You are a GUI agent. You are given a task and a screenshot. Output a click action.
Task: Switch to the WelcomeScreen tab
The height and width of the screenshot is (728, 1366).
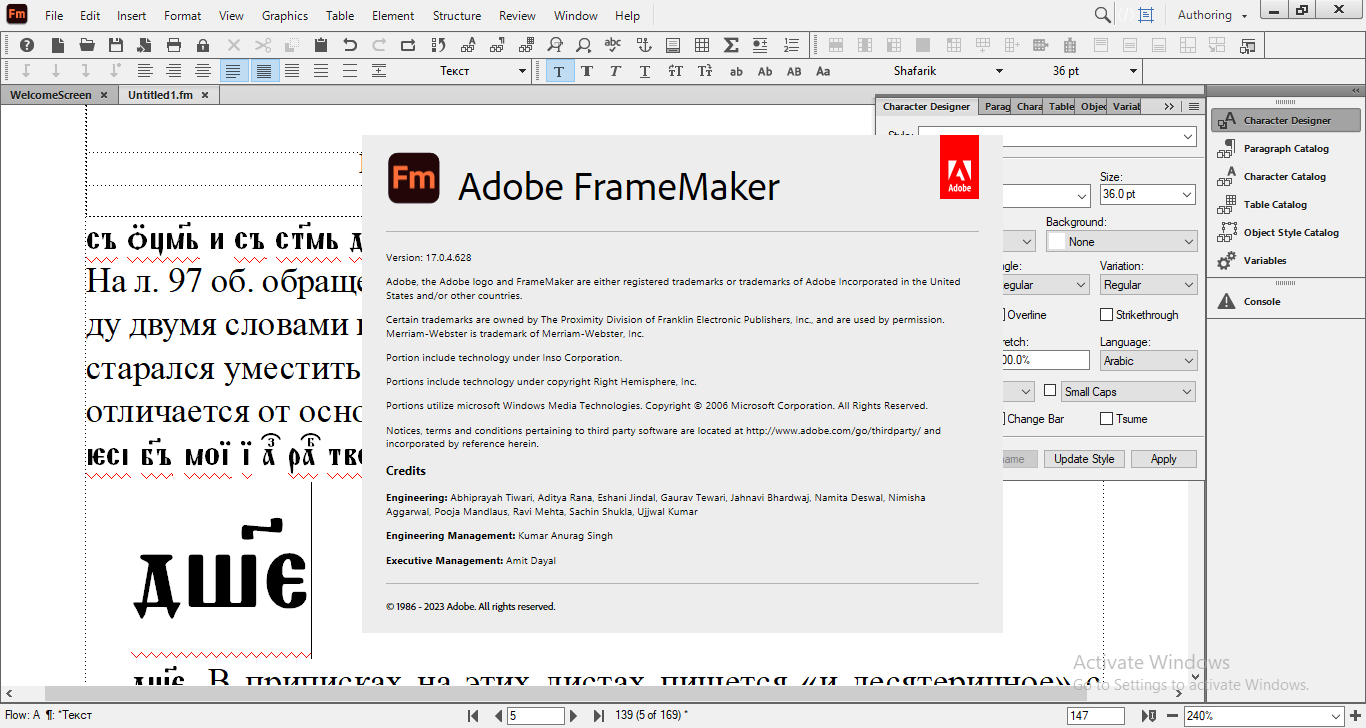coord(52,94)
